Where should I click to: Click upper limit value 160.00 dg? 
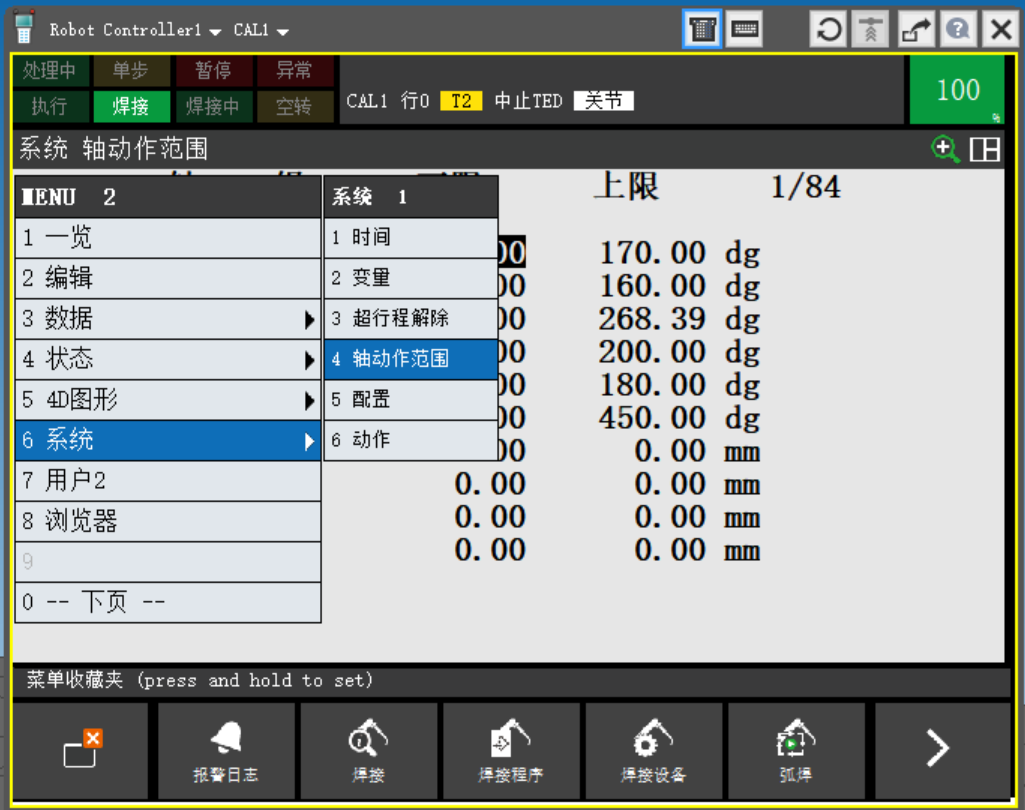pyautogui.click(x=679, y=286)
